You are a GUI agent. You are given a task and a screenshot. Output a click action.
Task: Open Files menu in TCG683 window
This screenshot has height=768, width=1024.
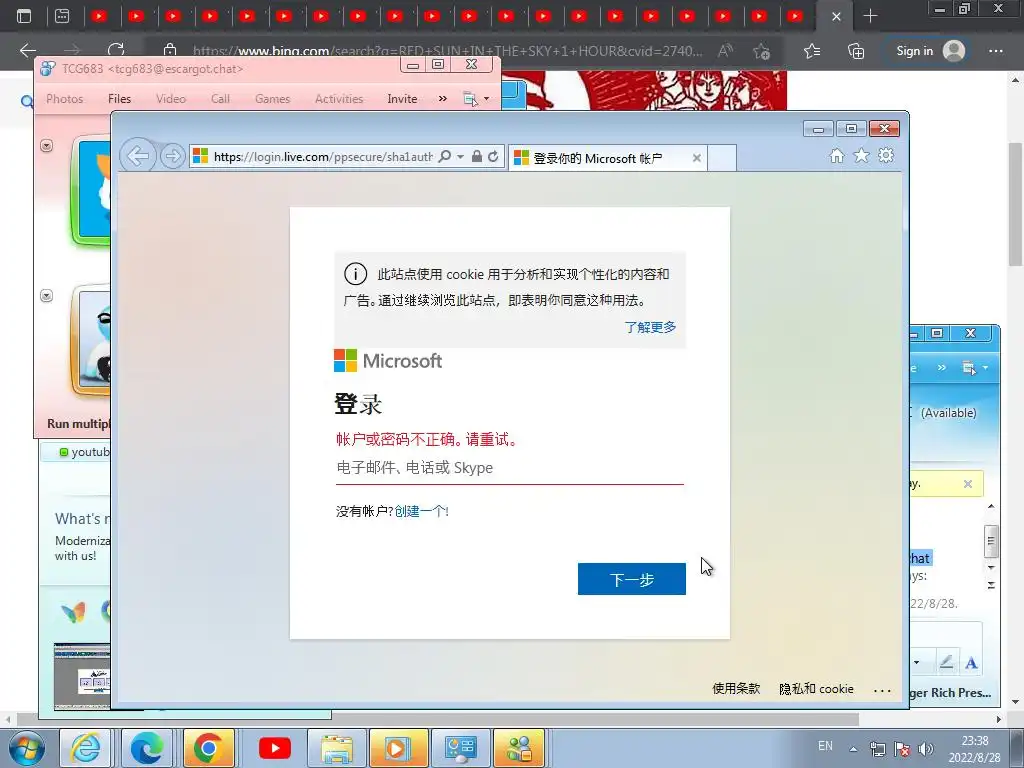[120, 99]
